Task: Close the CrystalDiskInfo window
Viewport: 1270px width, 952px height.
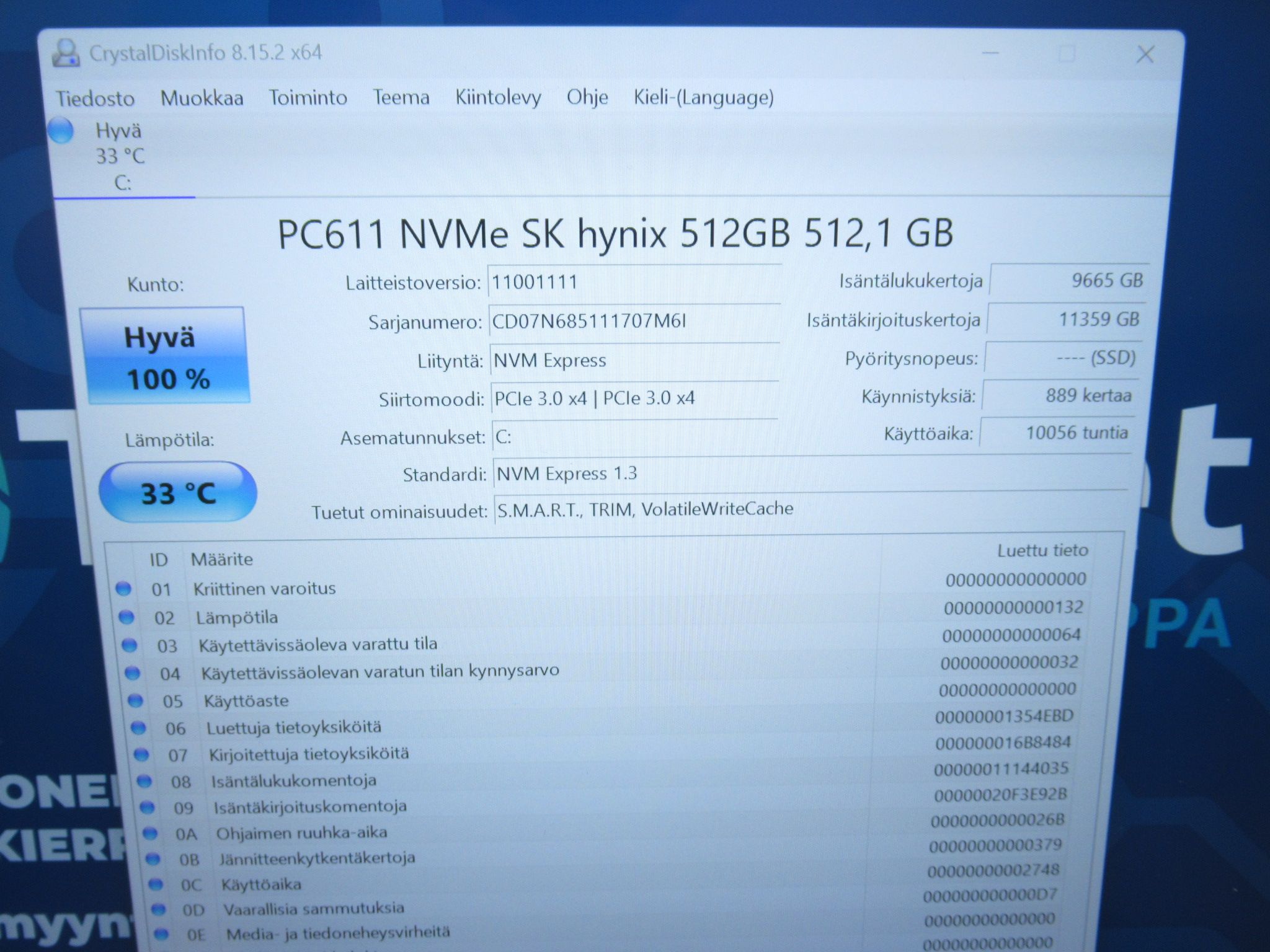Action: tap(1145, 54)
